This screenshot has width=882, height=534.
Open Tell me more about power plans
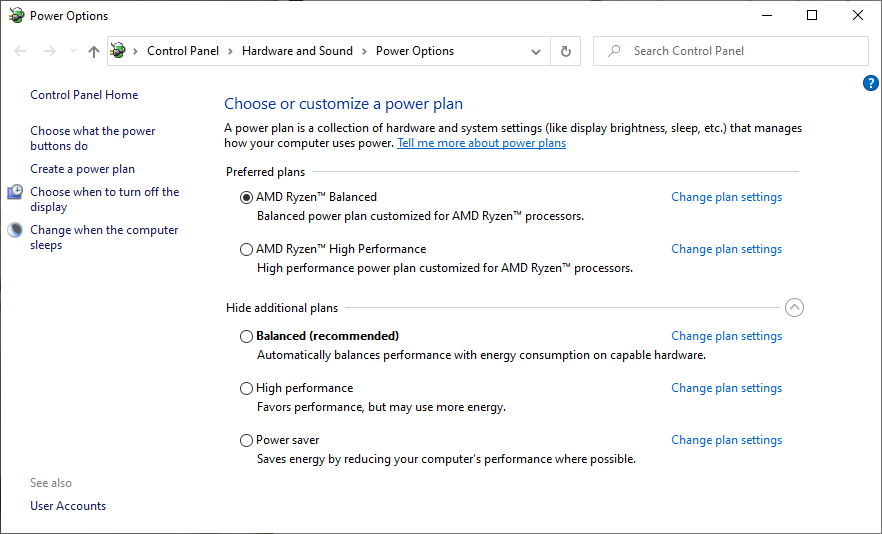coord(481,143)
